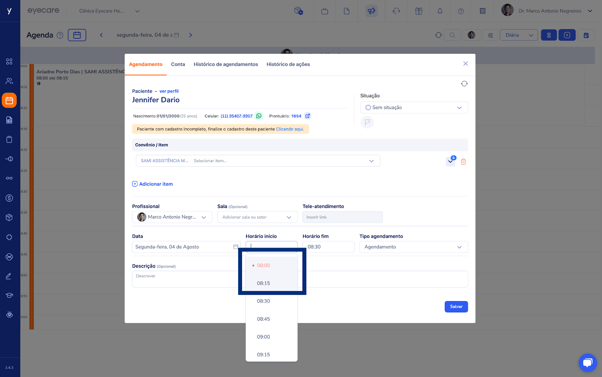Open the Profissional dropdown
Image resolution: width=602 pixels, height=377 pixels.
coord(172,217)
